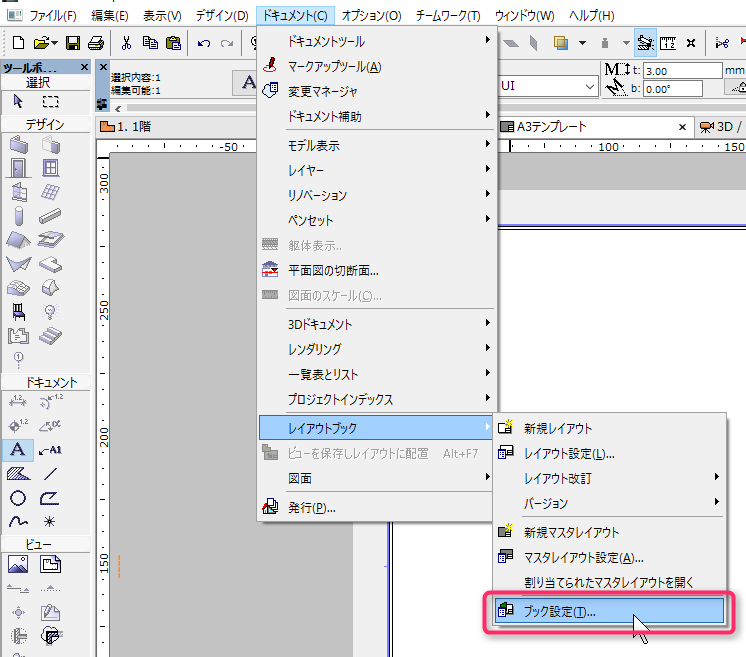Image resolution: width=746 pixels, height=657 pixels.
Task: Select the Linear Dimension tool
Action: tap(18, 402)
